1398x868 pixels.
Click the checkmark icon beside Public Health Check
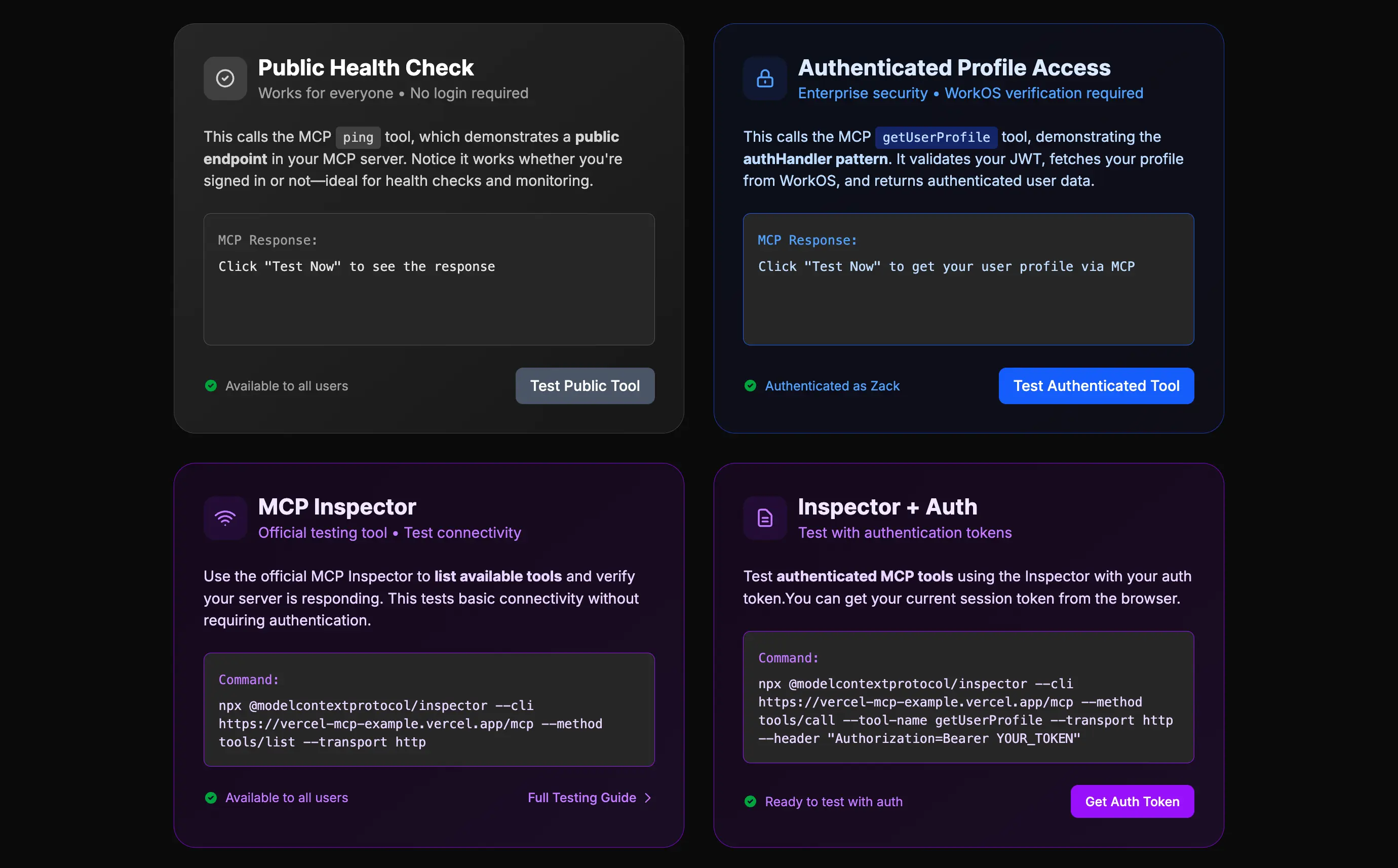point(225,78)
